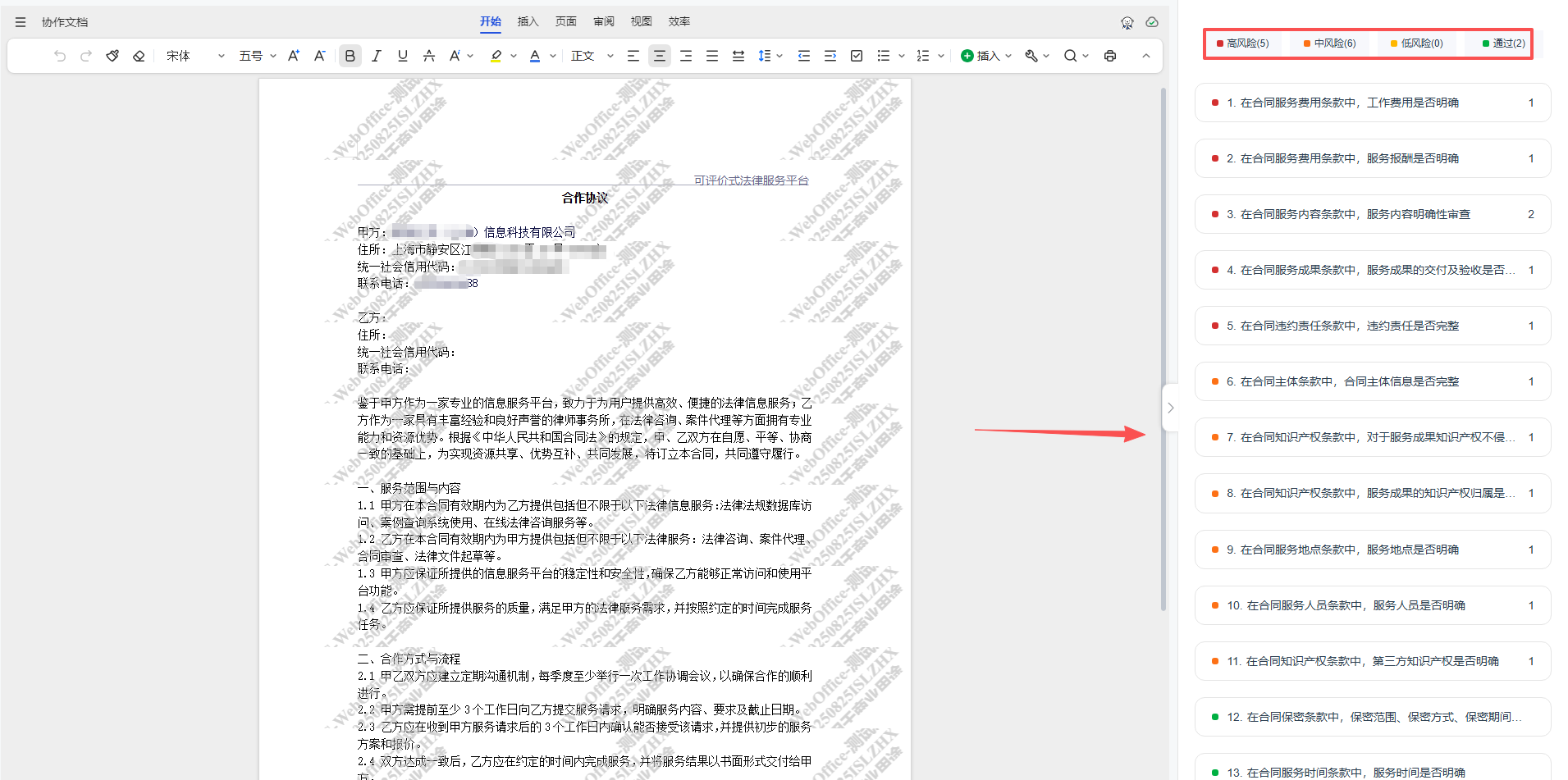Click the undo arrow
The image size is (1568, 780).
tap(60, 56)
